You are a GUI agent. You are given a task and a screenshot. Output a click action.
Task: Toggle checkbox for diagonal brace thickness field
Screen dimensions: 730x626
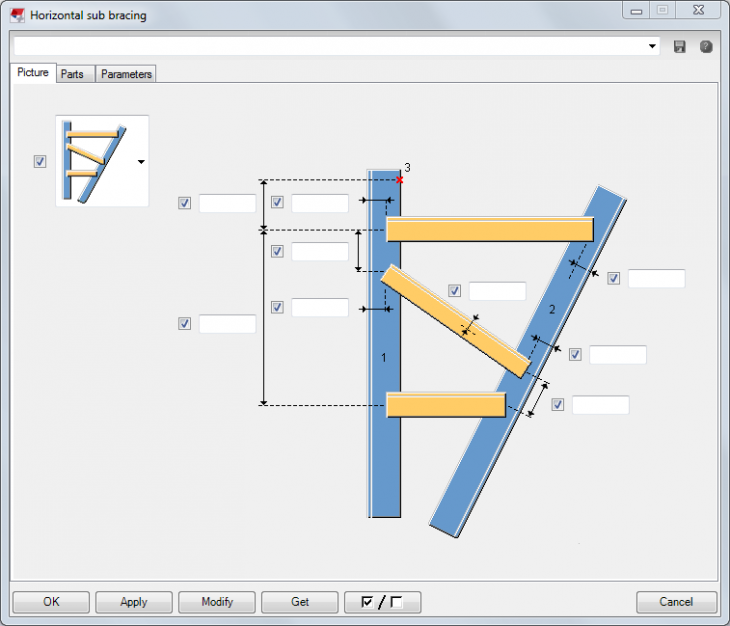[454, 291]
